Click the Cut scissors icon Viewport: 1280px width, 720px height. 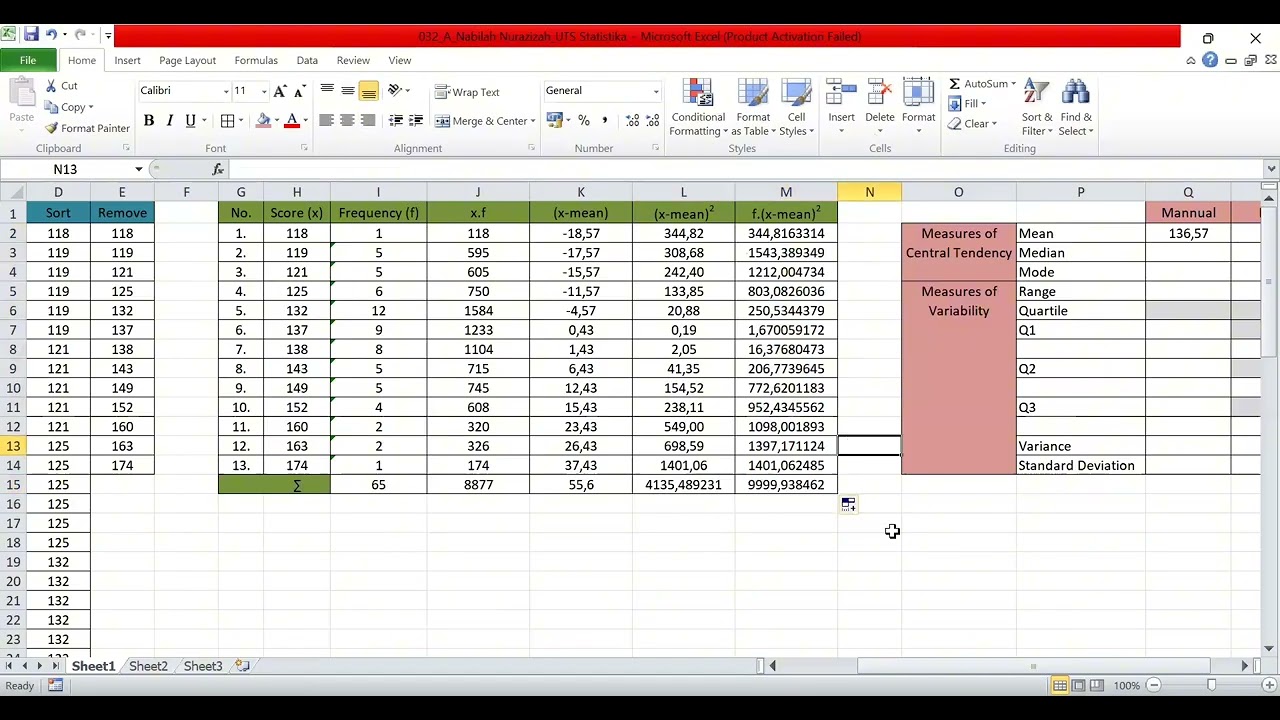coord(51,86)
